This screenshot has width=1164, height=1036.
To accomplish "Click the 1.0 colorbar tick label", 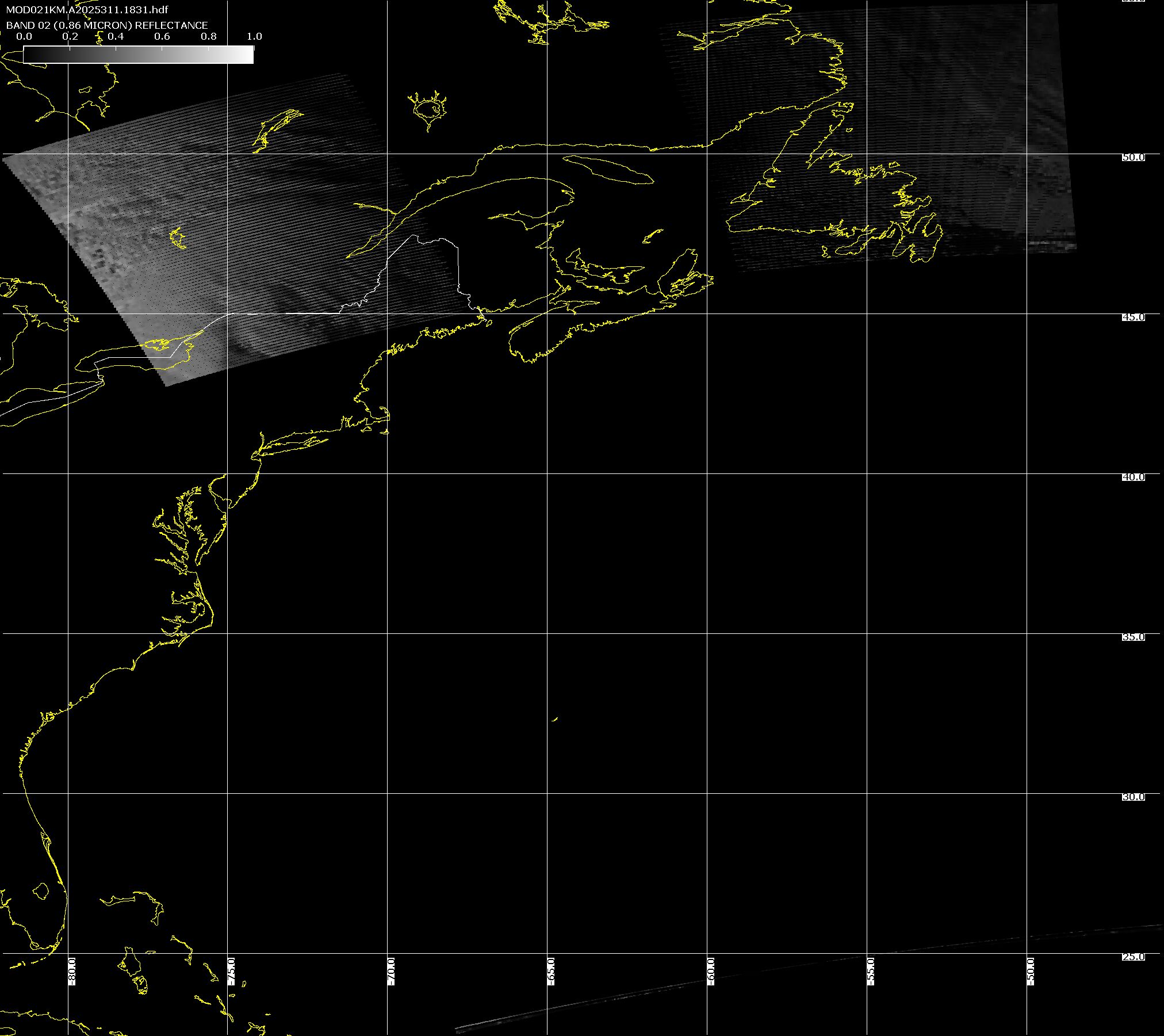I will pyautogui.click(x=254, y=36).
